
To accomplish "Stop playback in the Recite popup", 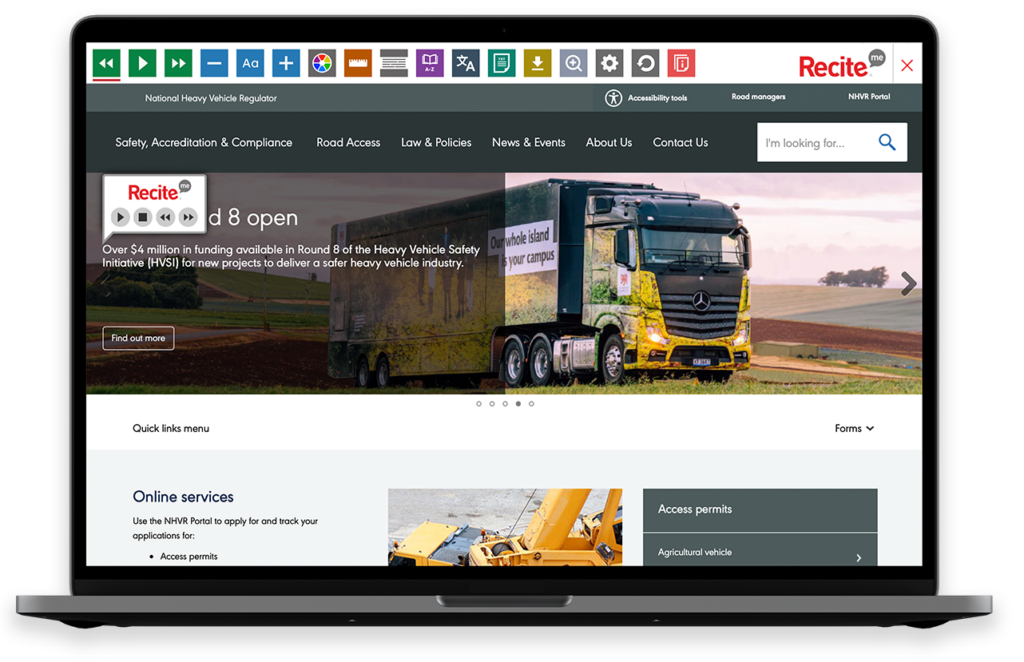I will [142, 217].
